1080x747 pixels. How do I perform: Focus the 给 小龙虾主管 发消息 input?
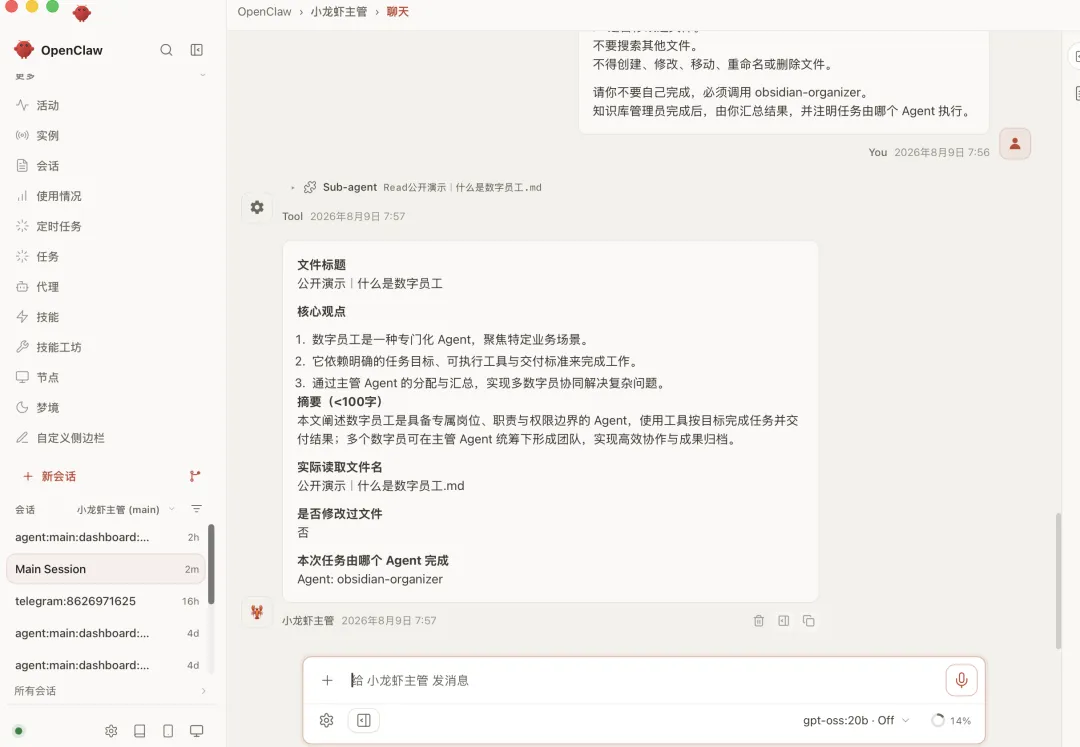tap(645, 680)
